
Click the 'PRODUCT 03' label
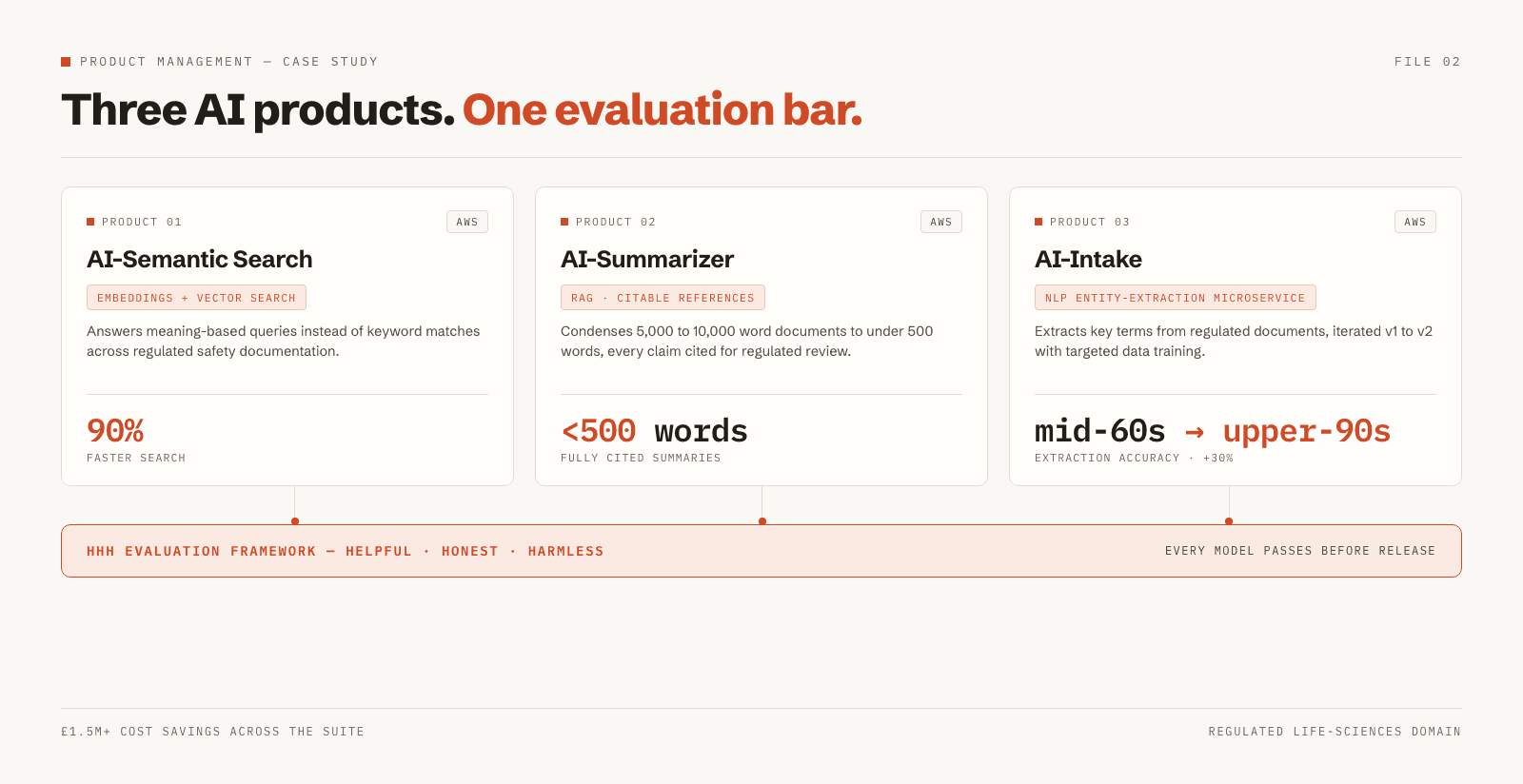tap(1090, 222)
